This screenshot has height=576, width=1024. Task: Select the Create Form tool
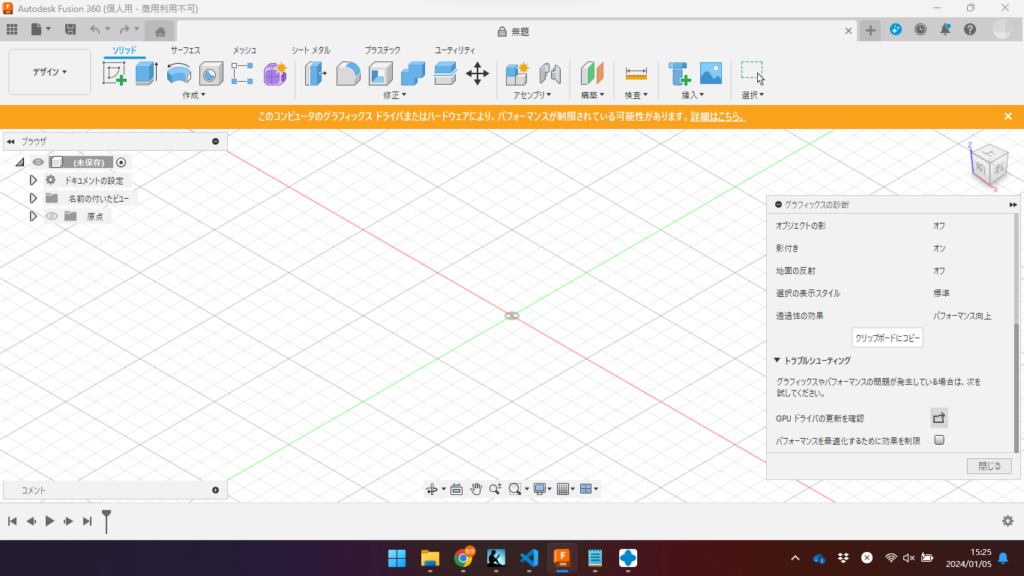275,73
